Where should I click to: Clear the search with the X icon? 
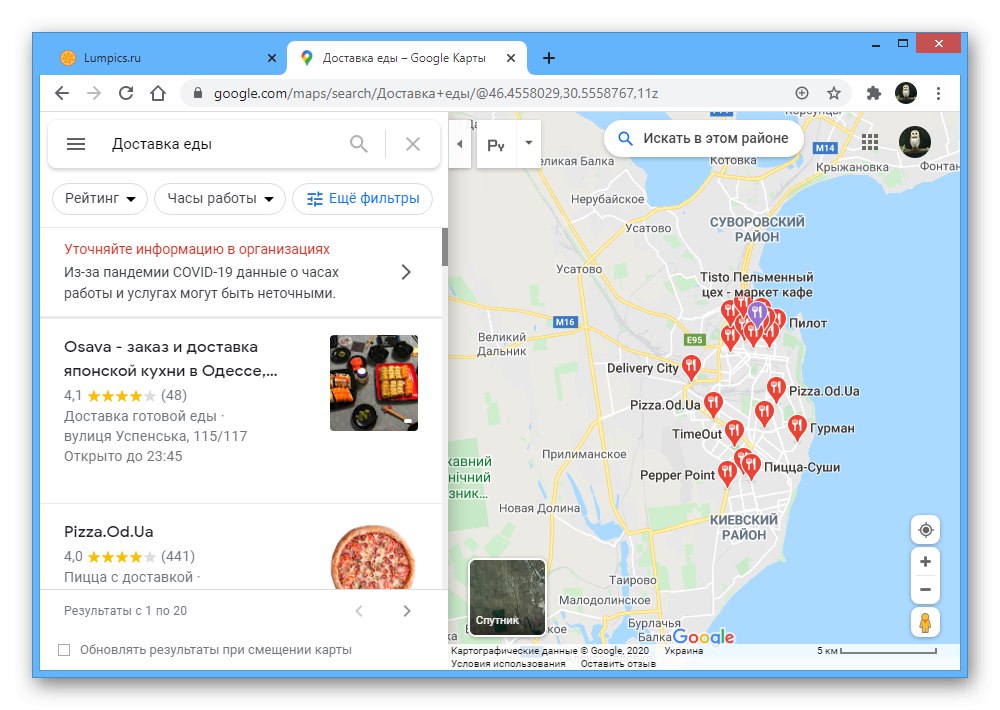coord(412,143)
